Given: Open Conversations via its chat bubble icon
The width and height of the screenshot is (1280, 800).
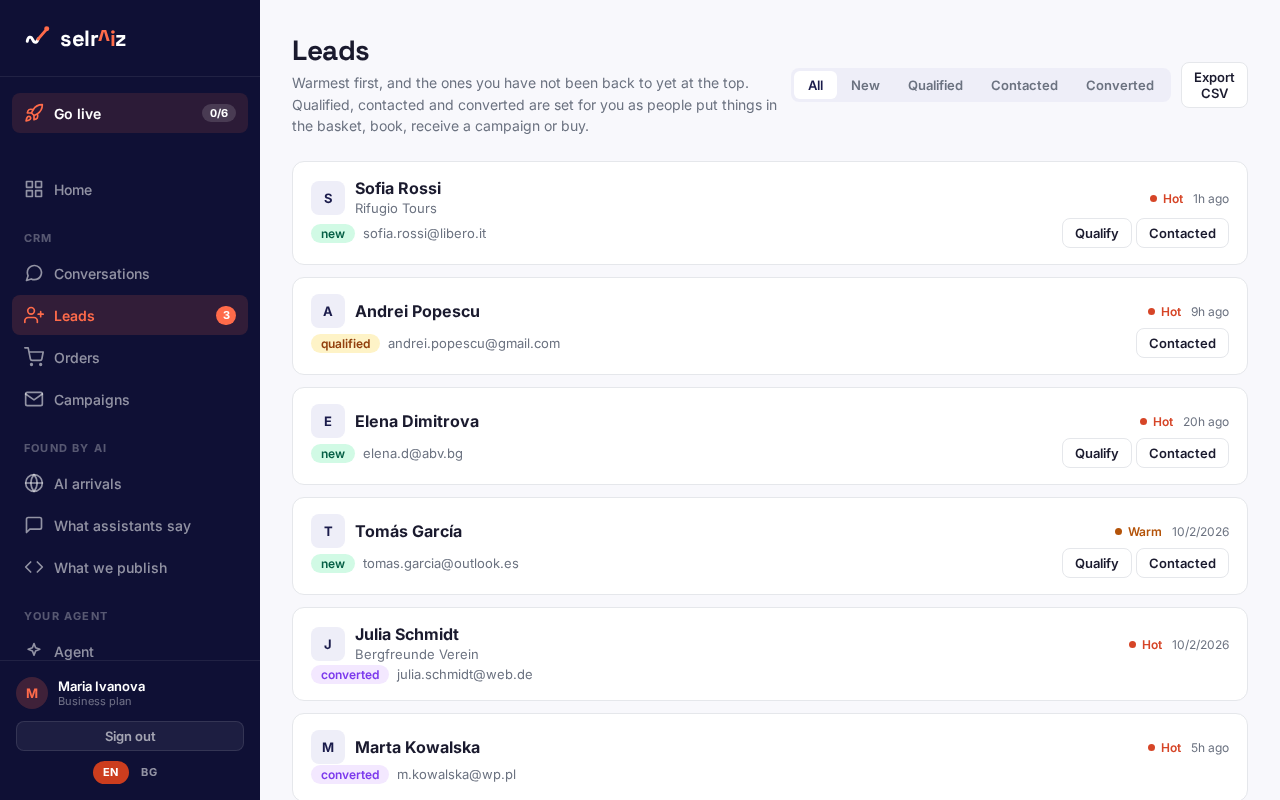Looking at the screenshot, I should tap(34, 273).
